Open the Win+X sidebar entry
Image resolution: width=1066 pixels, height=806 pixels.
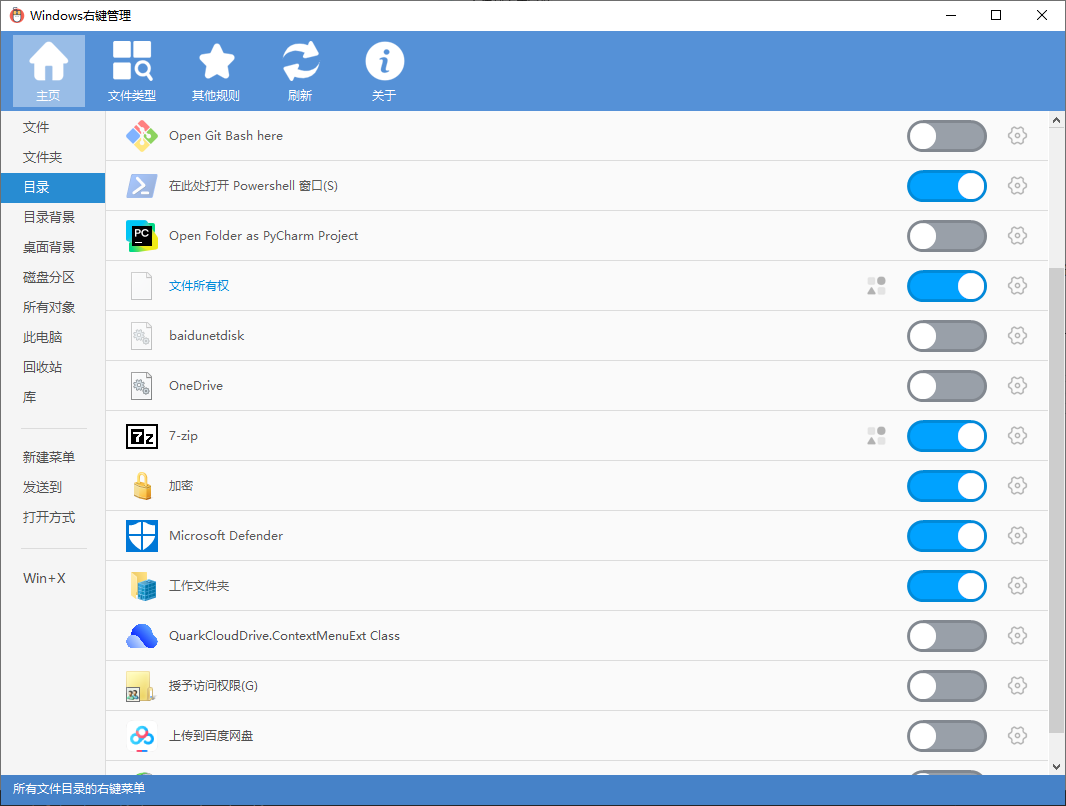point(44,578)
